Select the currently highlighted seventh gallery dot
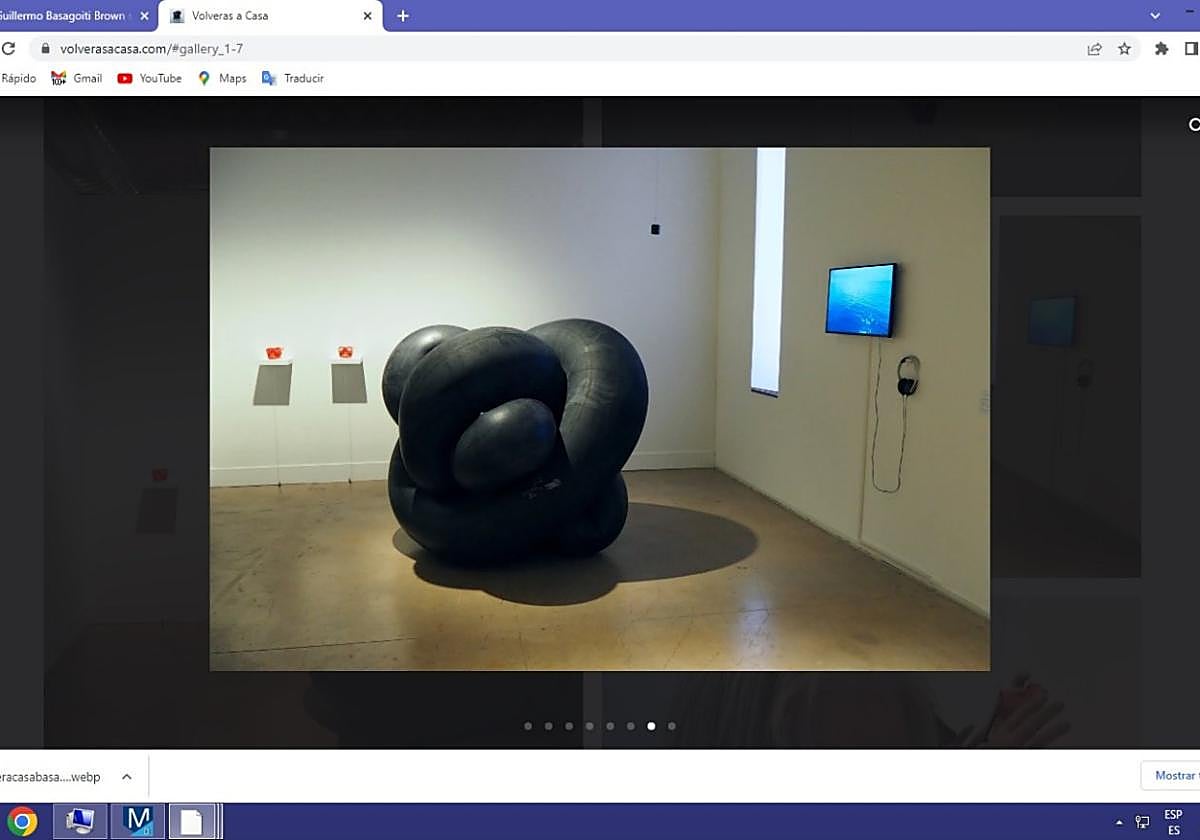1200x840 pixels. point(651,726)
